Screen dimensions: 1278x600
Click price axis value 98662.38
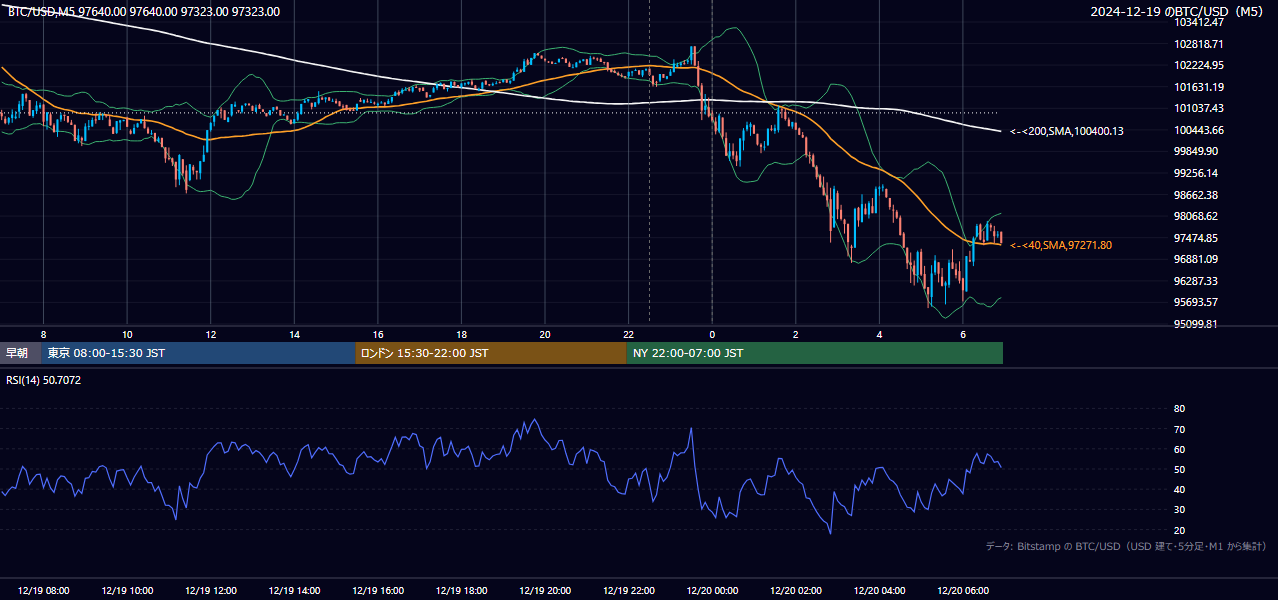[1196, 195]
